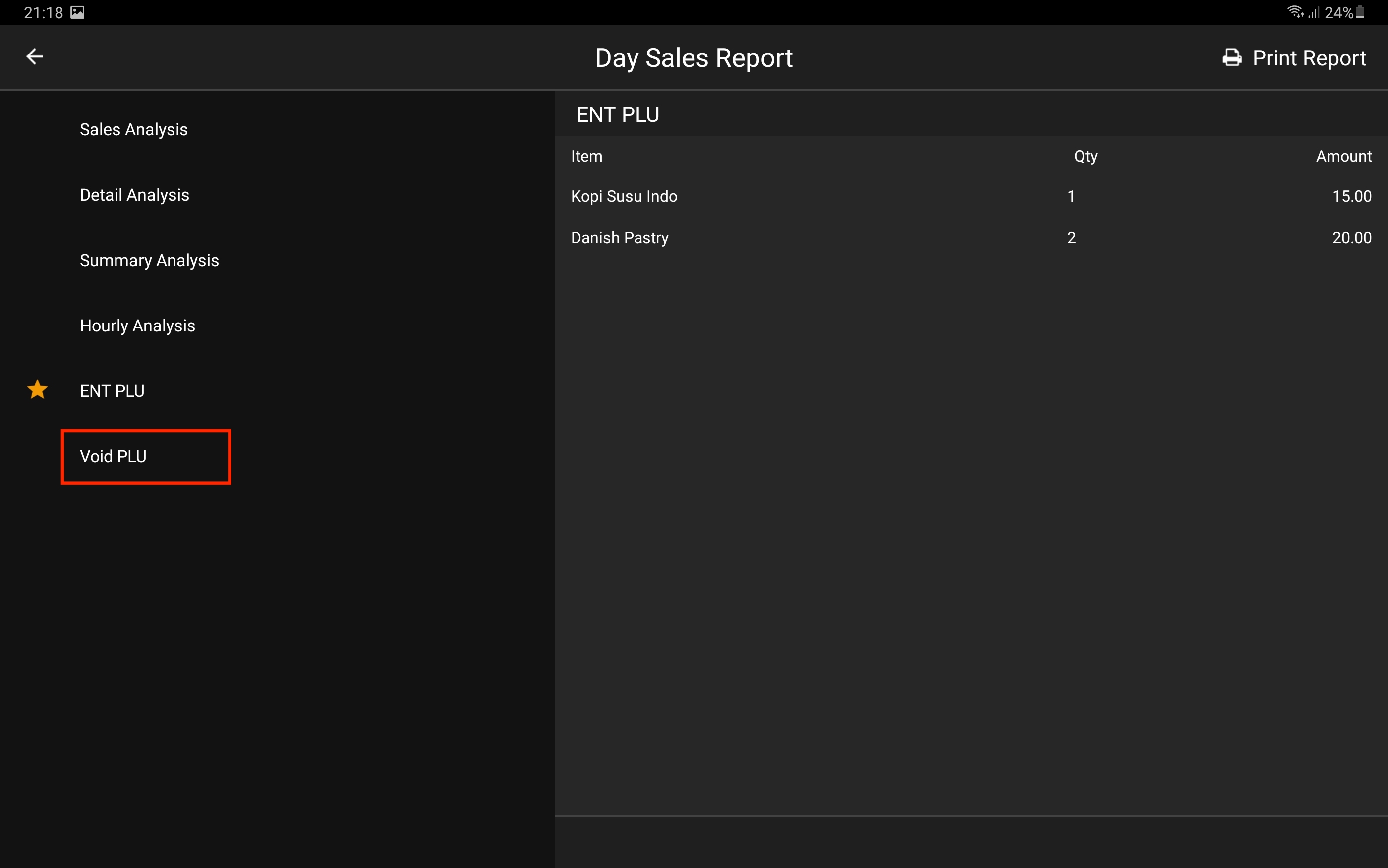Select the Danish Pastry row
Image resolution: width=1388 pixels, height=868 pixels.
point(620,238)
